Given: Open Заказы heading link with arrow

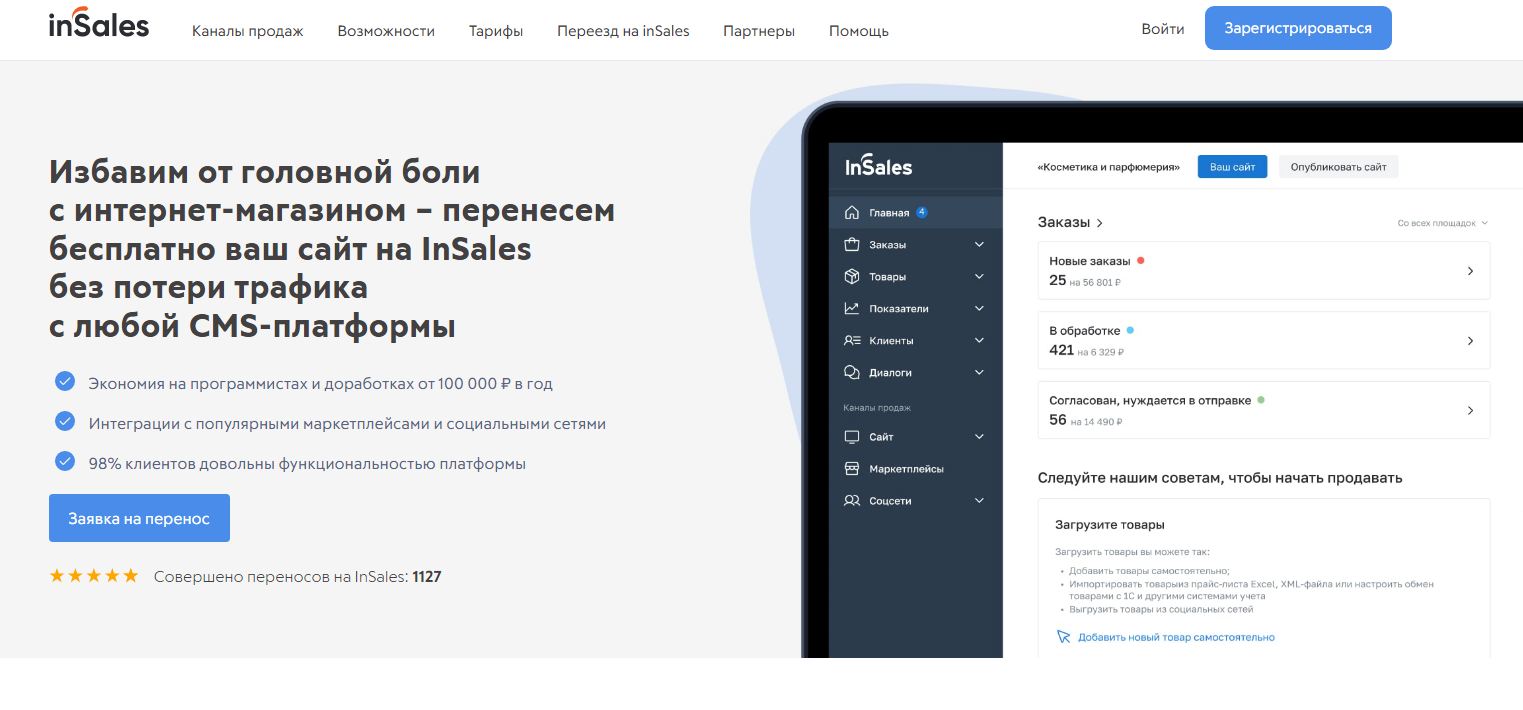Looking at the screenshot, I should pyautogui.click(x=1071, y=223).
